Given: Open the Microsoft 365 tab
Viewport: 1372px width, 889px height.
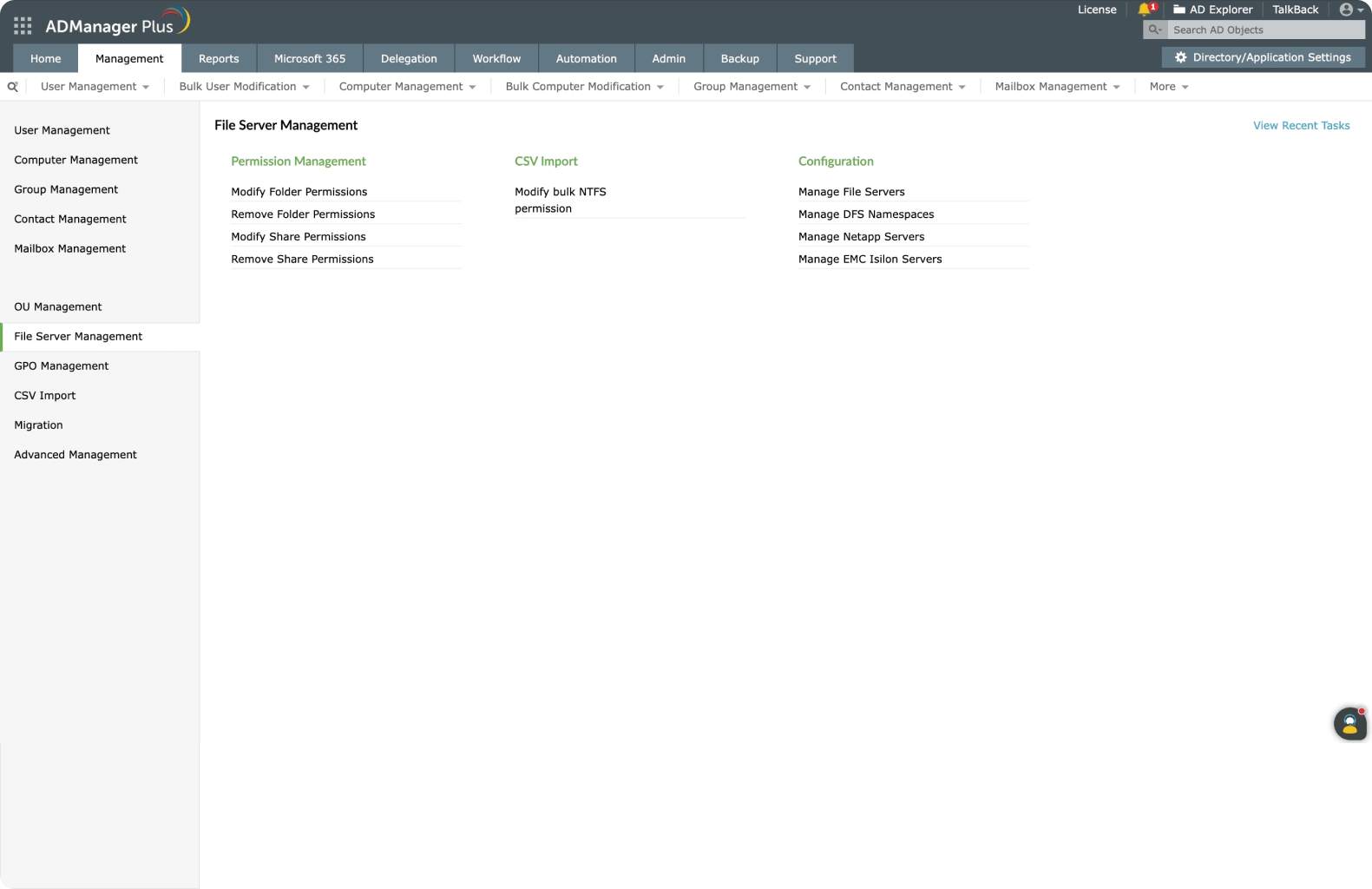Looking at the screenshot, I should click(310, 58).
